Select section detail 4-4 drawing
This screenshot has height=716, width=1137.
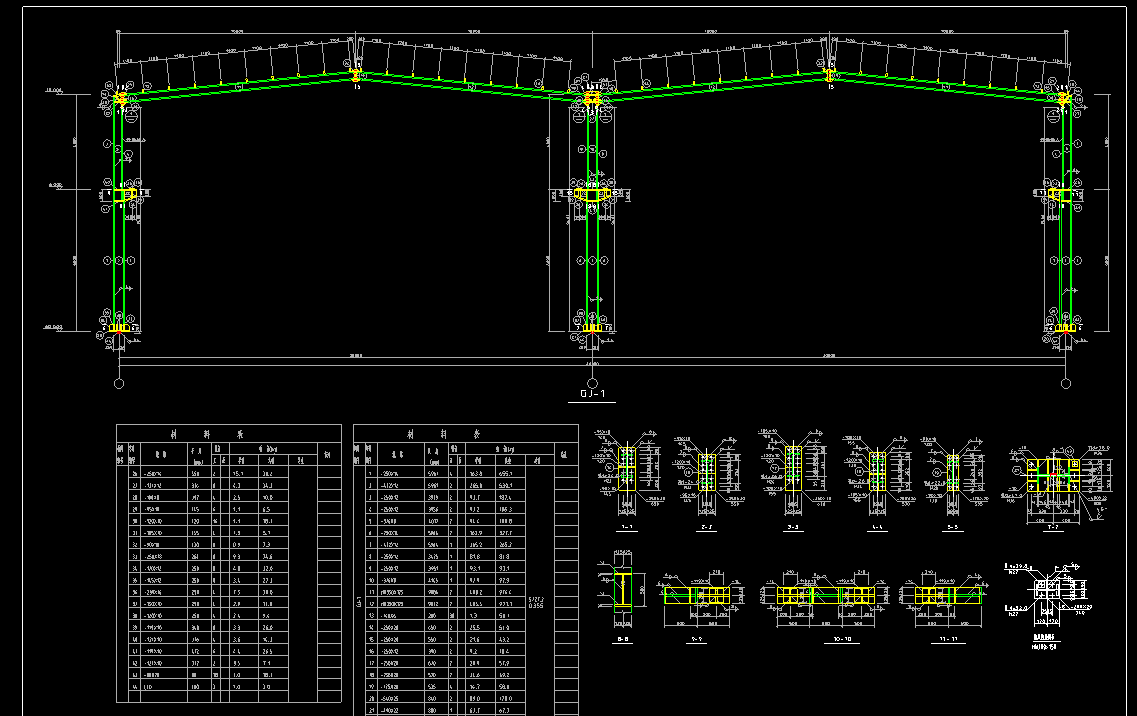(877, 471)
